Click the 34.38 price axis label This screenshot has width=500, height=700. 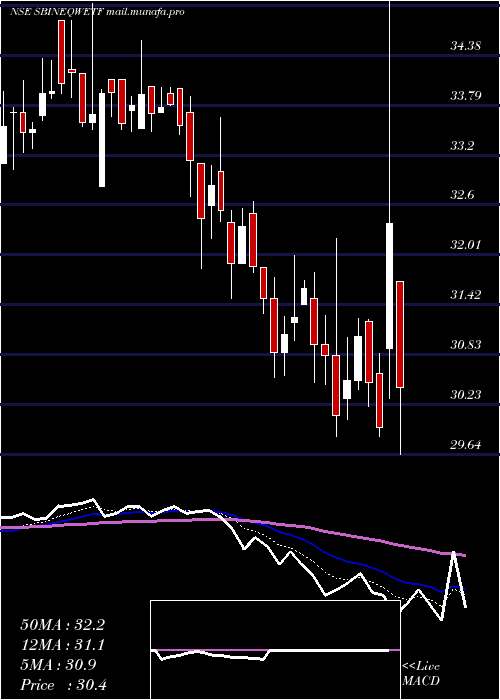(465, 46)
